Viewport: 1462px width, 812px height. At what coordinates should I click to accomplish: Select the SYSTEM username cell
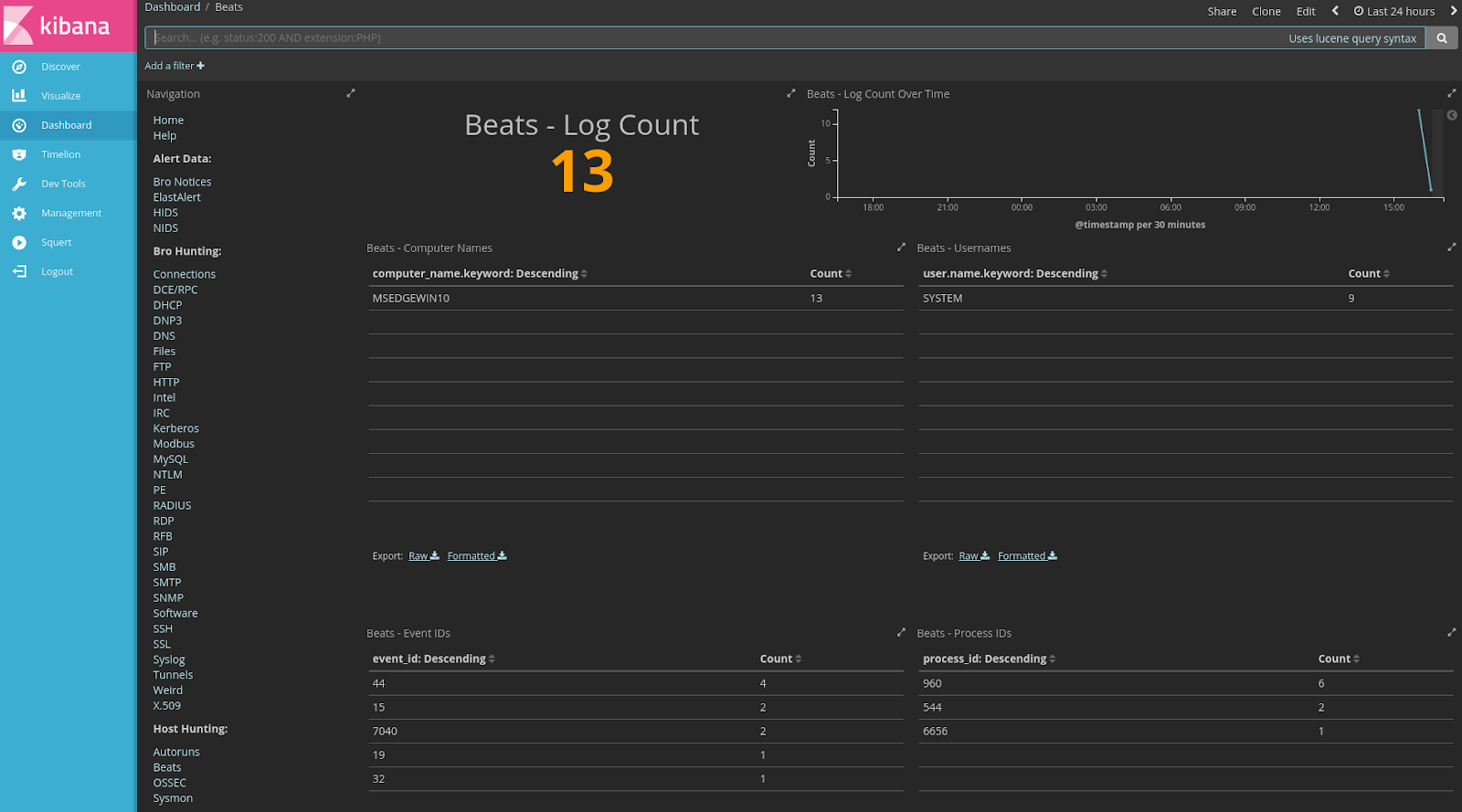click(942, 299)
